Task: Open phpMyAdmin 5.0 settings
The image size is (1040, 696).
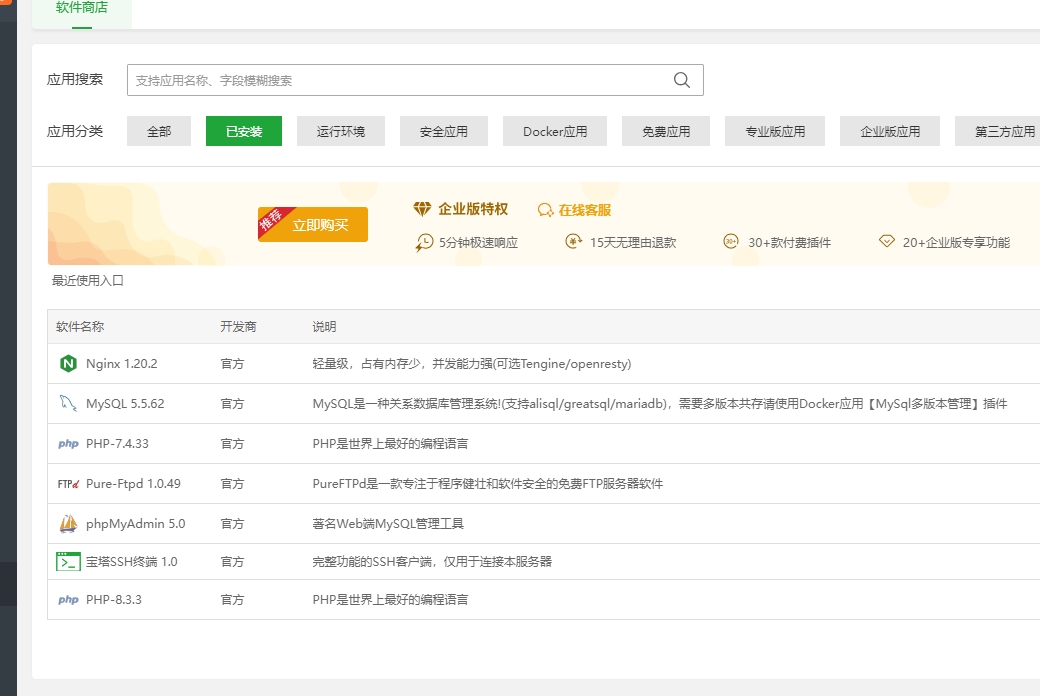Action: tap(135, 523)
